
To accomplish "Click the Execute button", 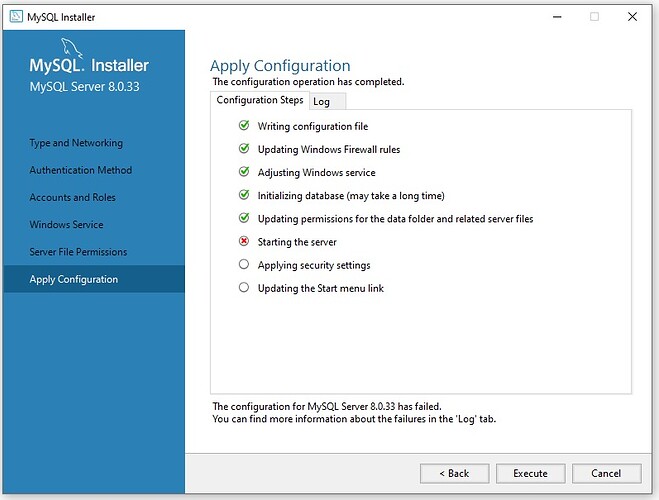I will [530, 474].
